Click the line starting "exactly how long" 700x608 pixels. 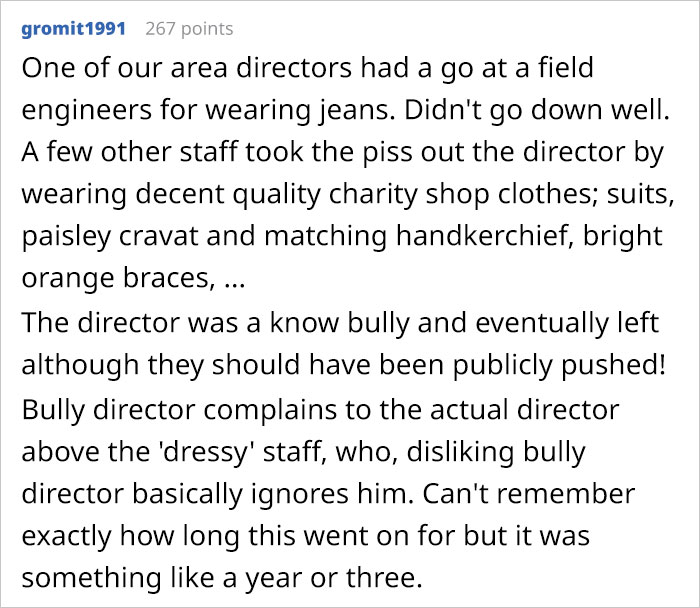coord(306,537)
